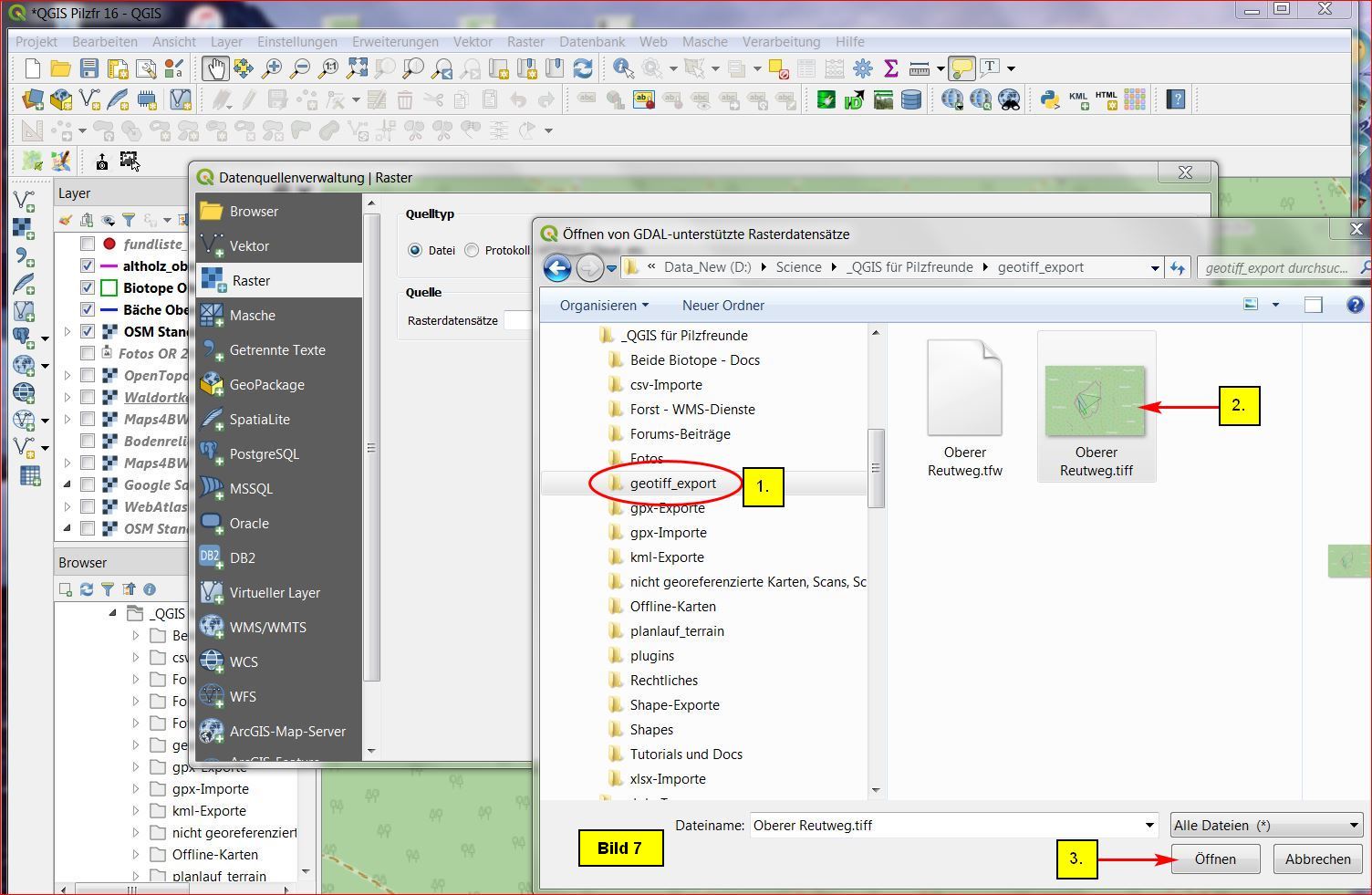Select the Datei source type radio button

click(x=415, y=250)
